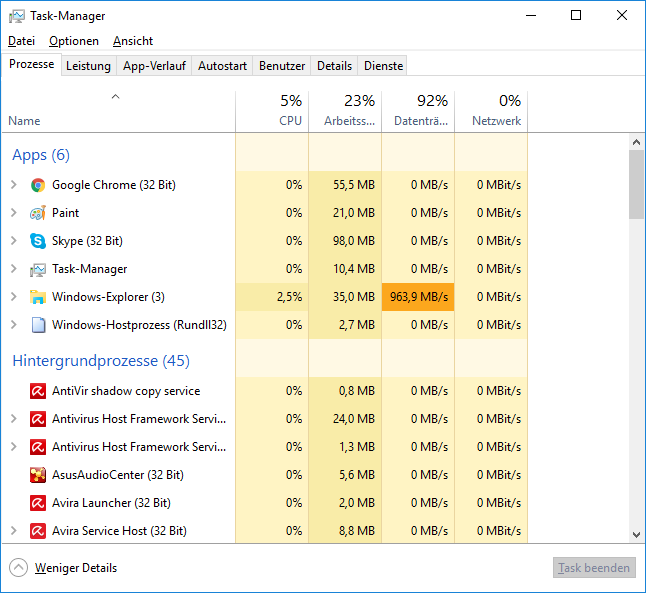Select the Apps (6) group heading
This screenshot has width=646, height=593.
pos(41,155)
